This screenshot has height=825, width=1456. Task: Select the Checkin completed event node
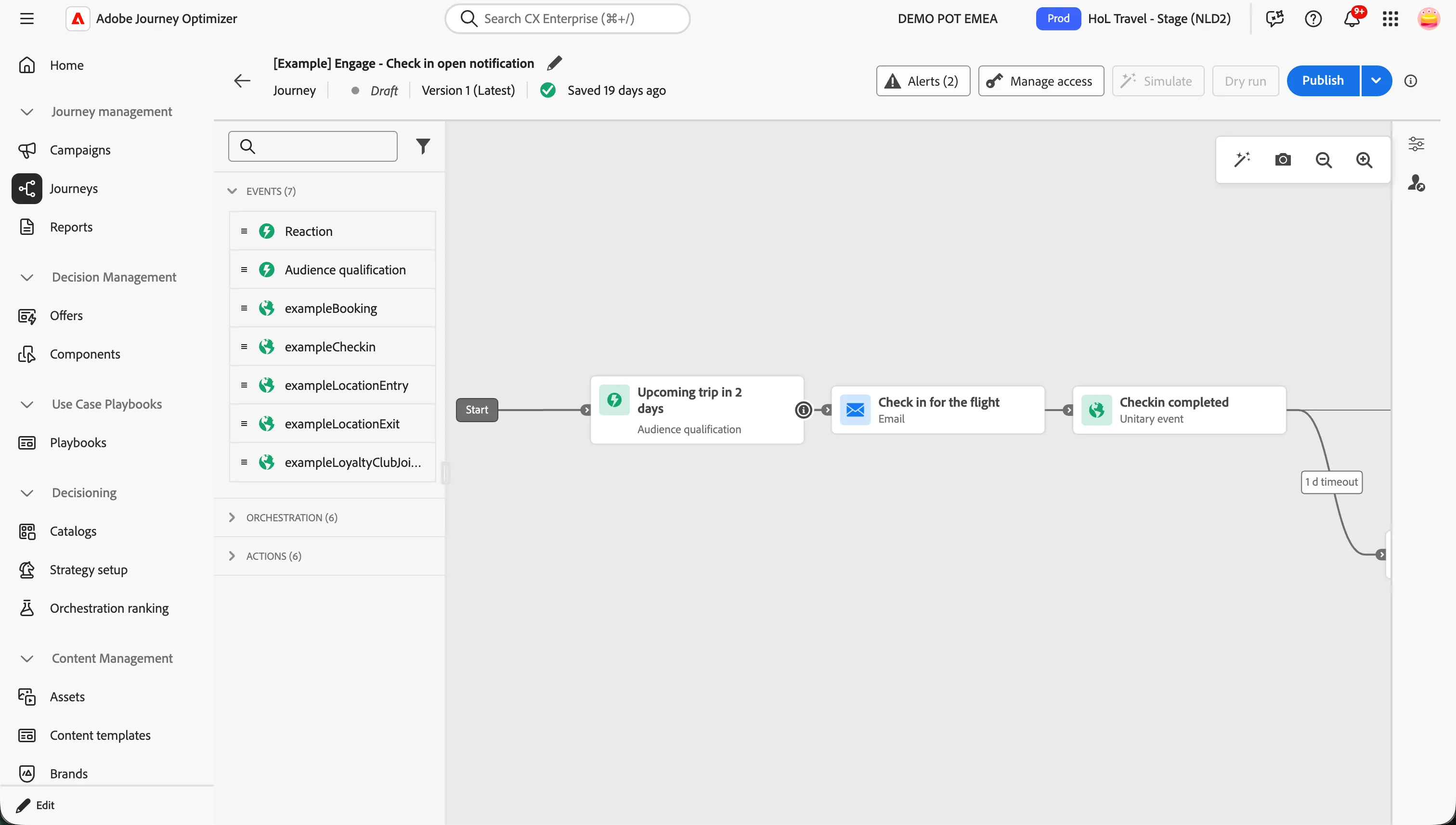[x=1179, y=410]
